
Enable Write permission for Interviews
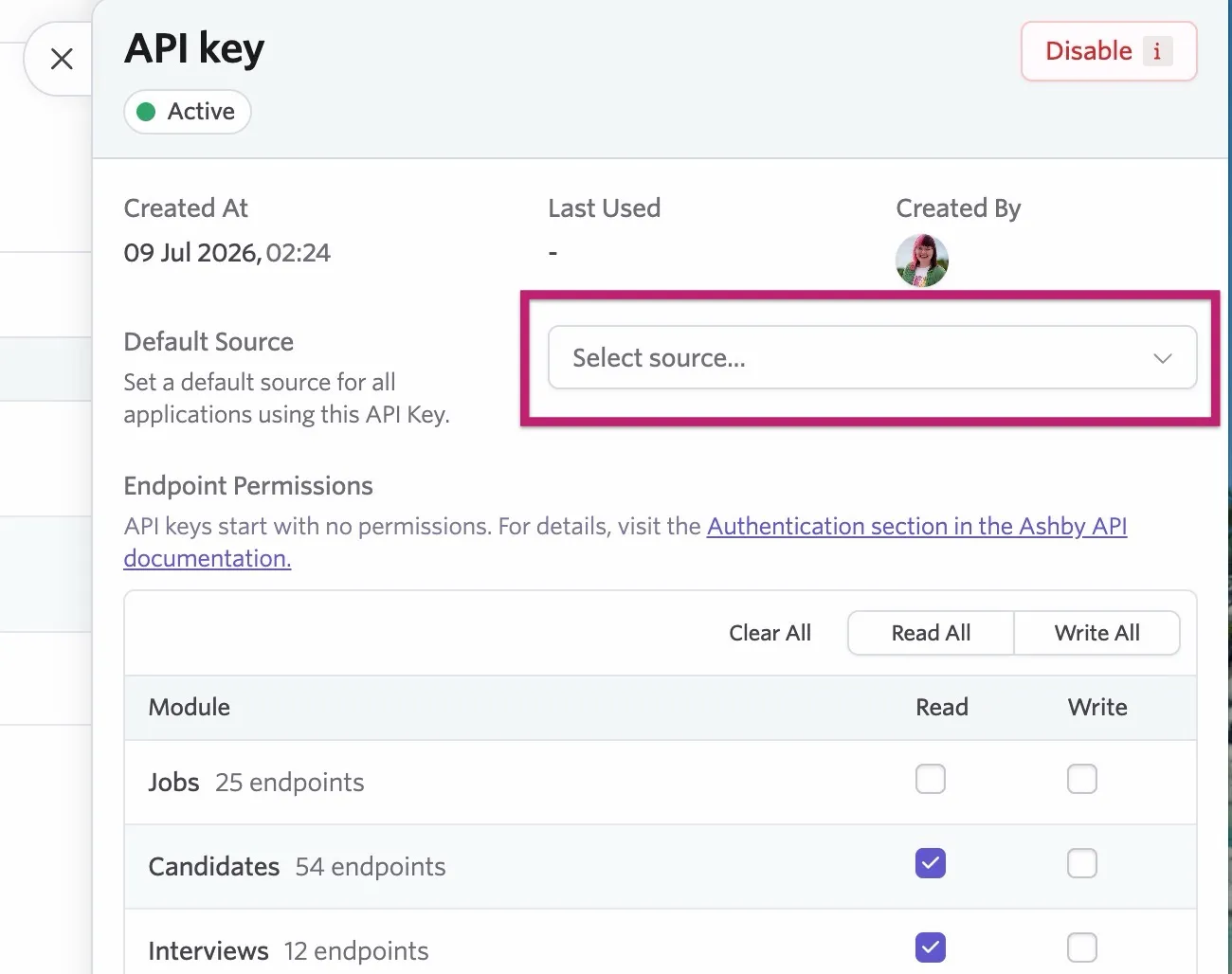(x=1082, y=947)
